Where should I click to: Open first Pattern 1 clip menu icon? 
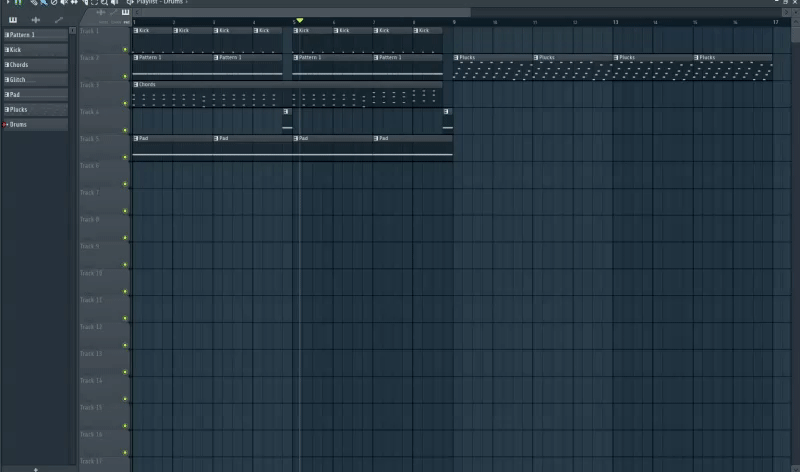[136, 58]
